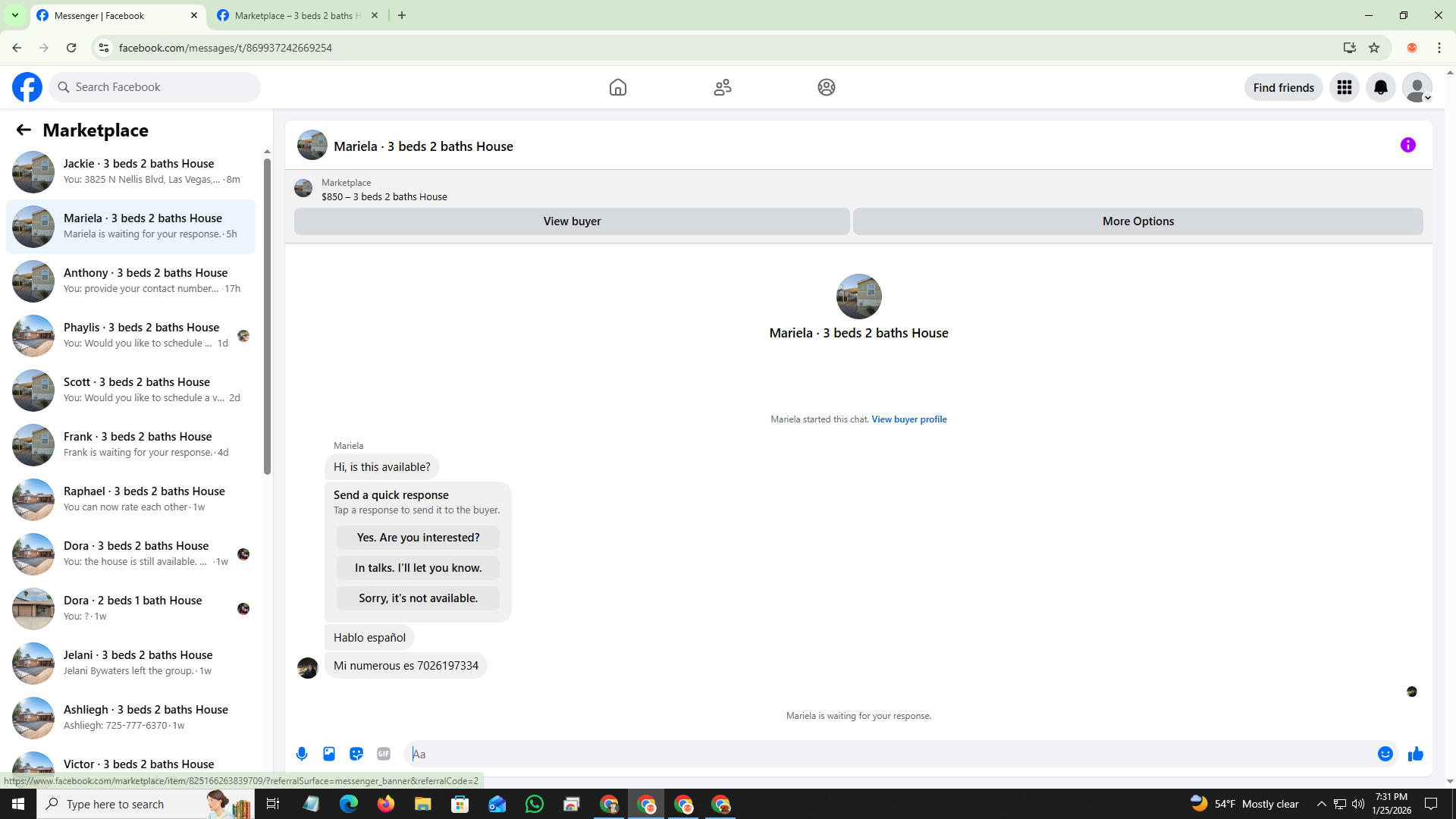Send quick response 'Yes. Are you interested?'
The height and width of the screenshot is (819, 1456).
coord(418,538)
